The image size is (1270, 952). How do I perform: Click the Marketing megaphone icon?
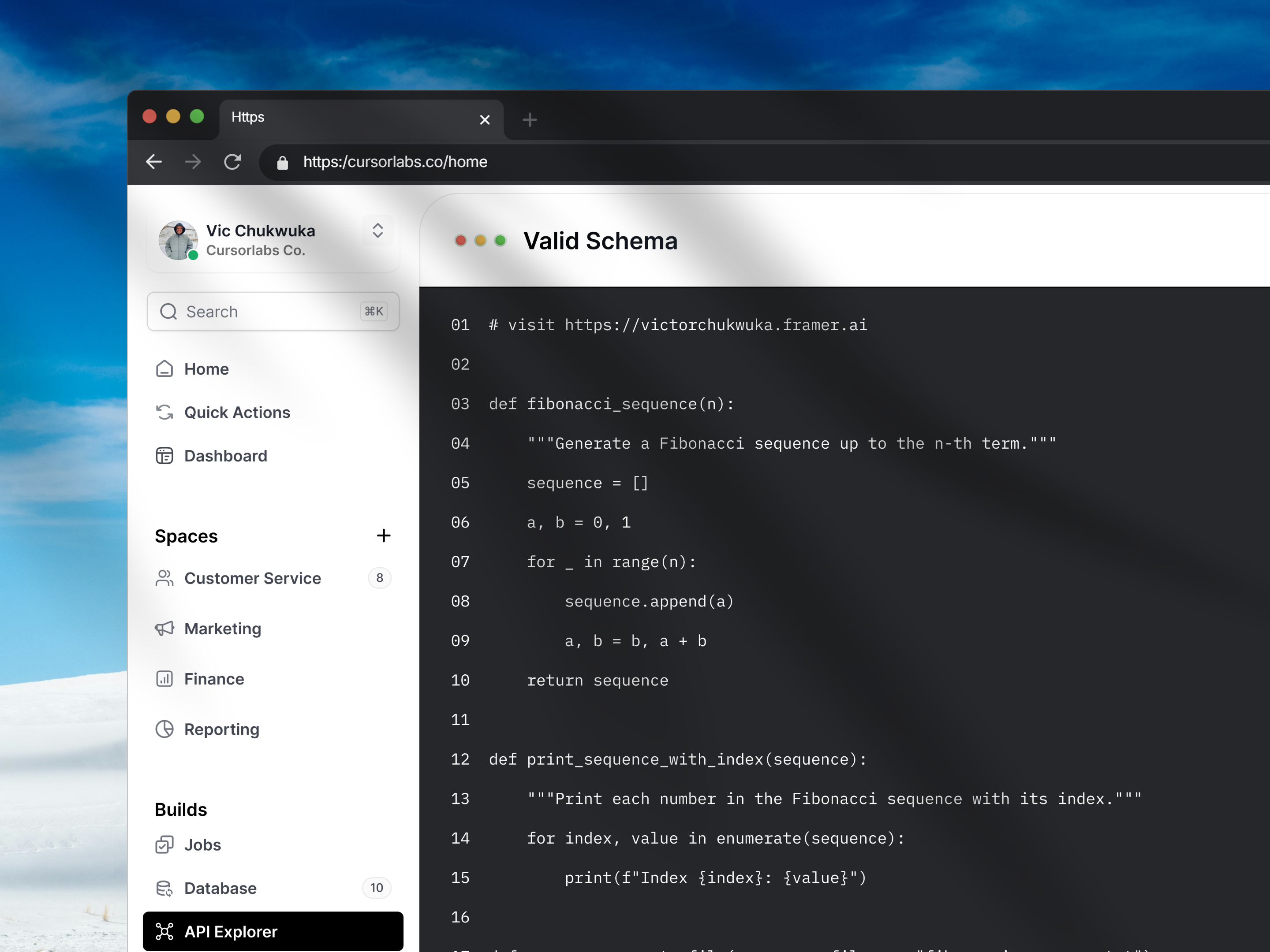coord(164,628)
